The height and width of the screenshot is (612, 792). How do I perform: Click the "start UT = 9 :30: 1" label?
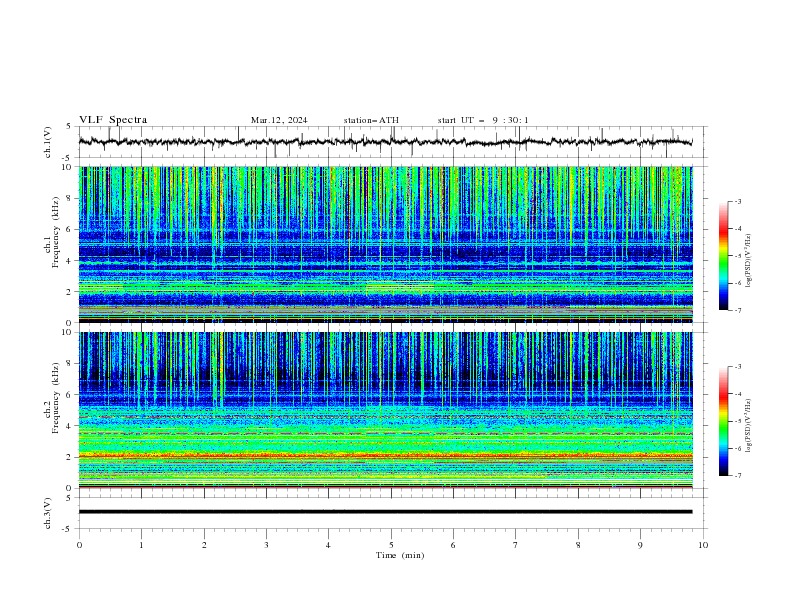(x=483, y=120)
